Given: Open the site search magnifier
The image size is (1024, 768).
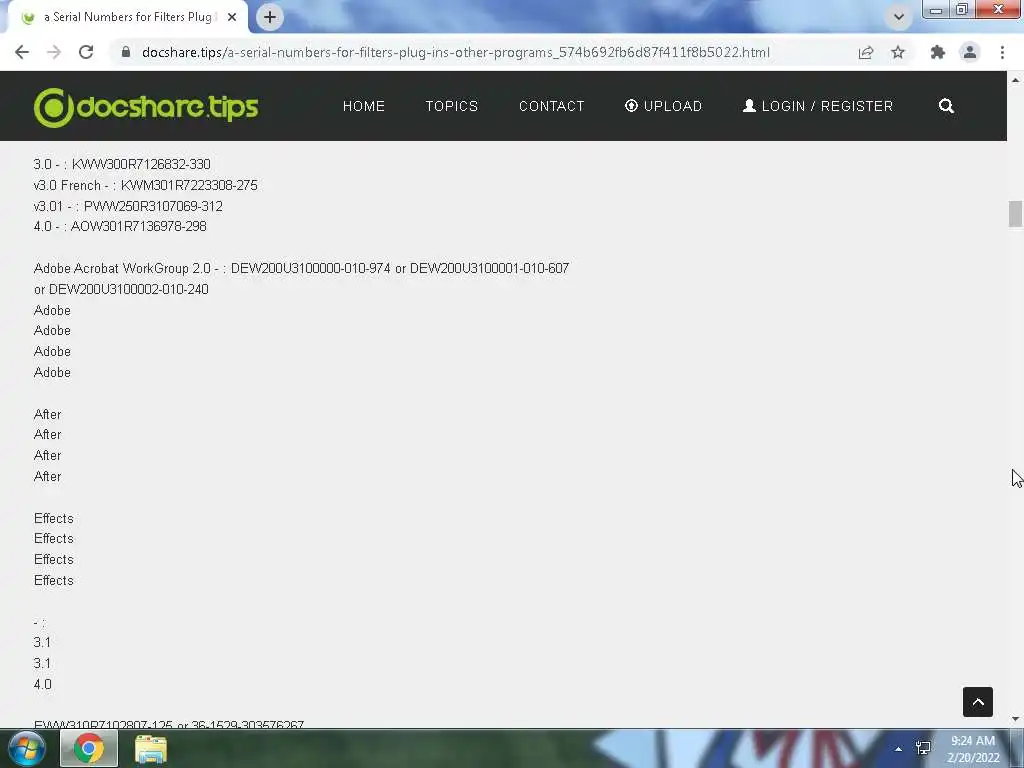Looking at the screenshot, I should click(946, 106).
